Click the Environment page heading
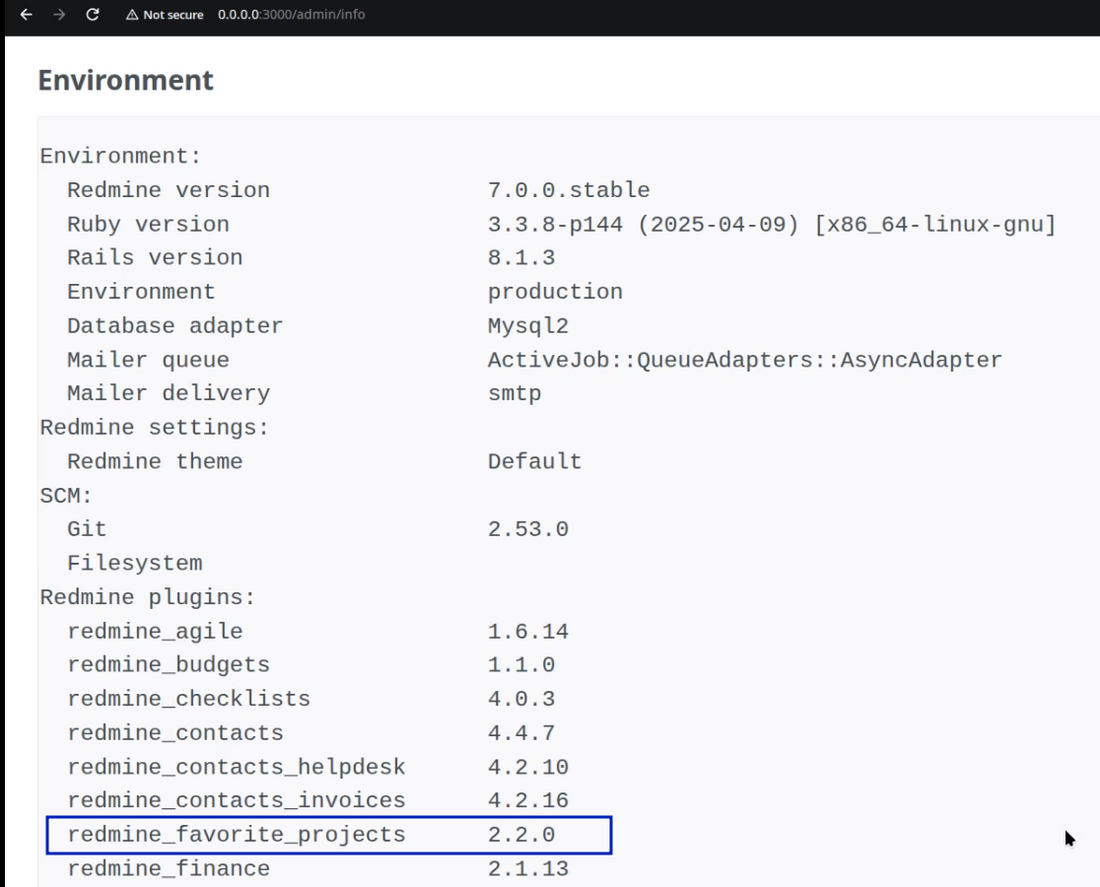This screenshot has width=1100, height=887. 126,80
